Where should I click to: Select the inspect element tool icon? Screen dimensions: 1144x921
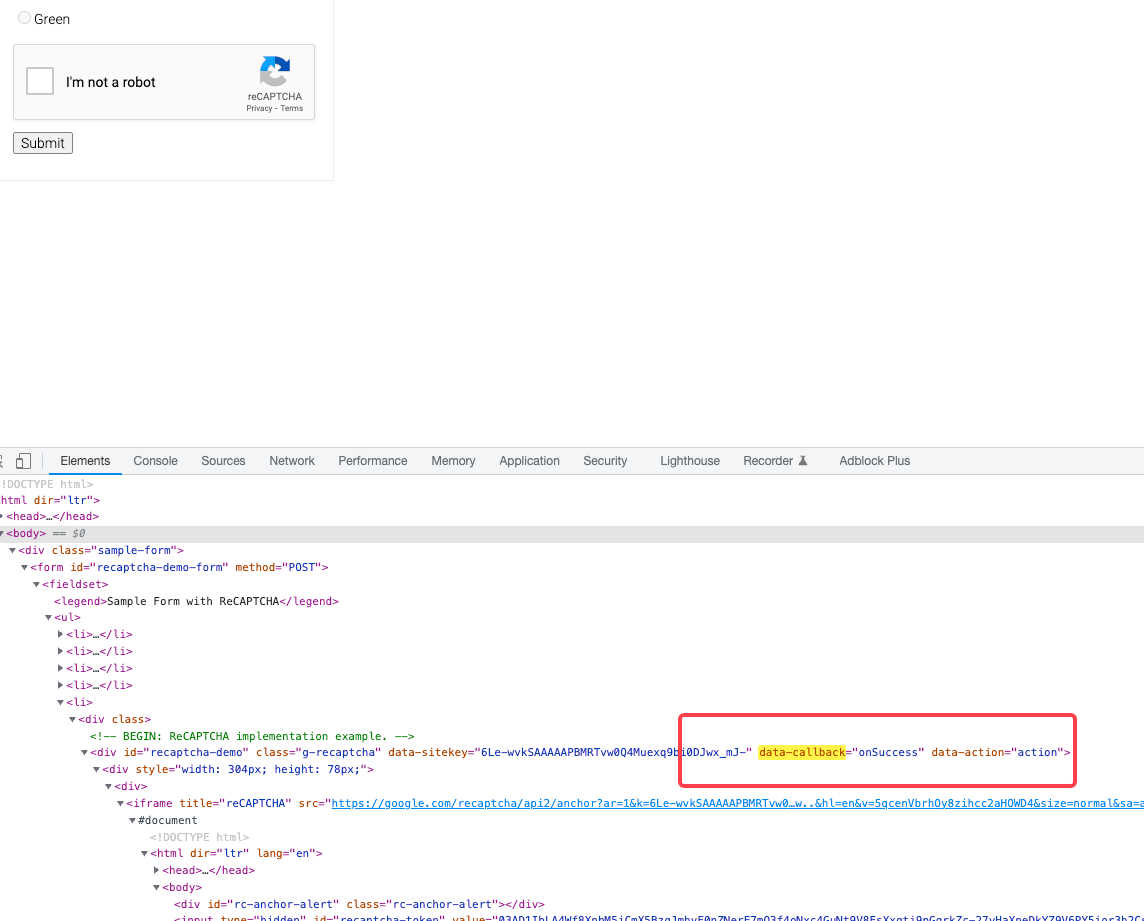[x=1, y=460]
